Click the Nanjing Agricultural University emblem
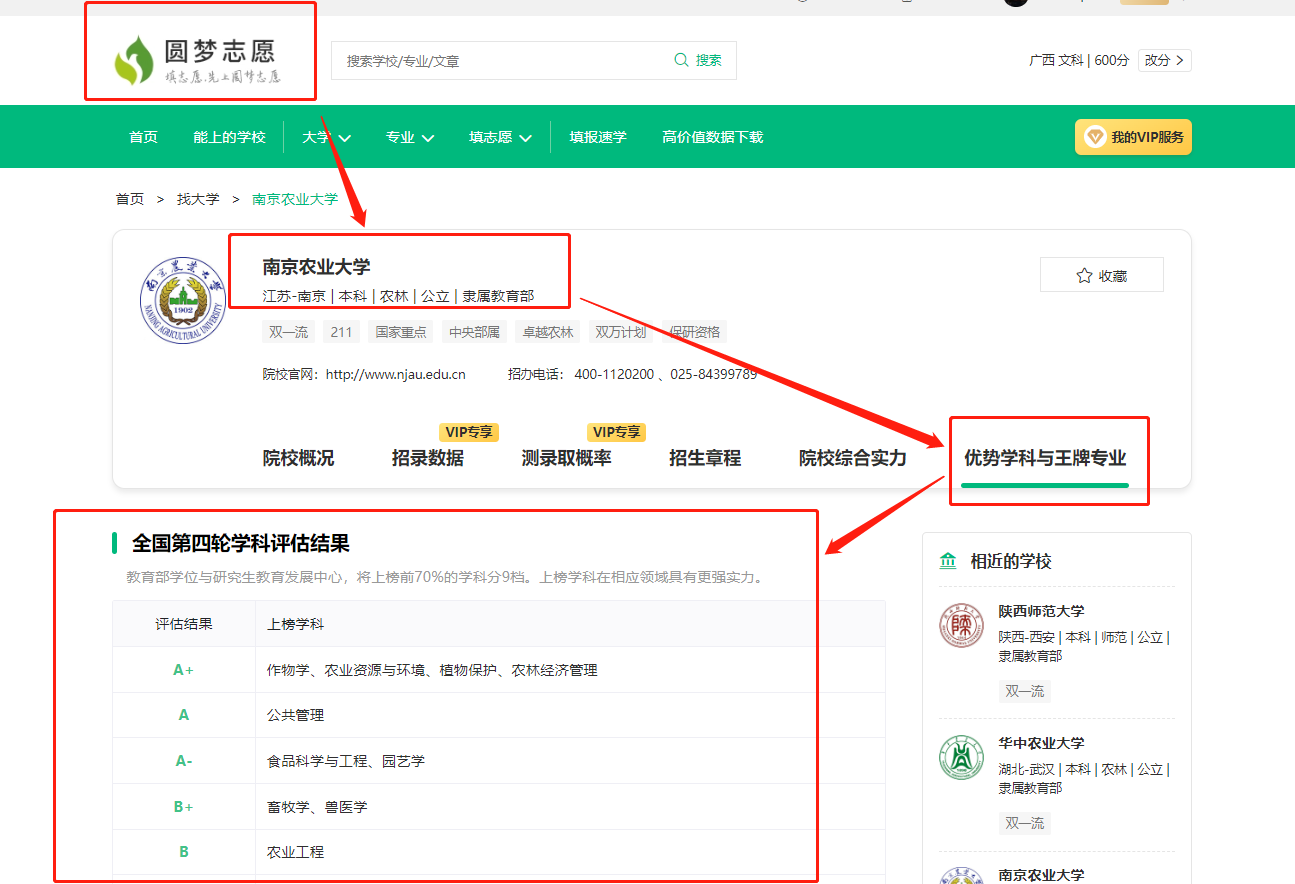 (183, 300)
